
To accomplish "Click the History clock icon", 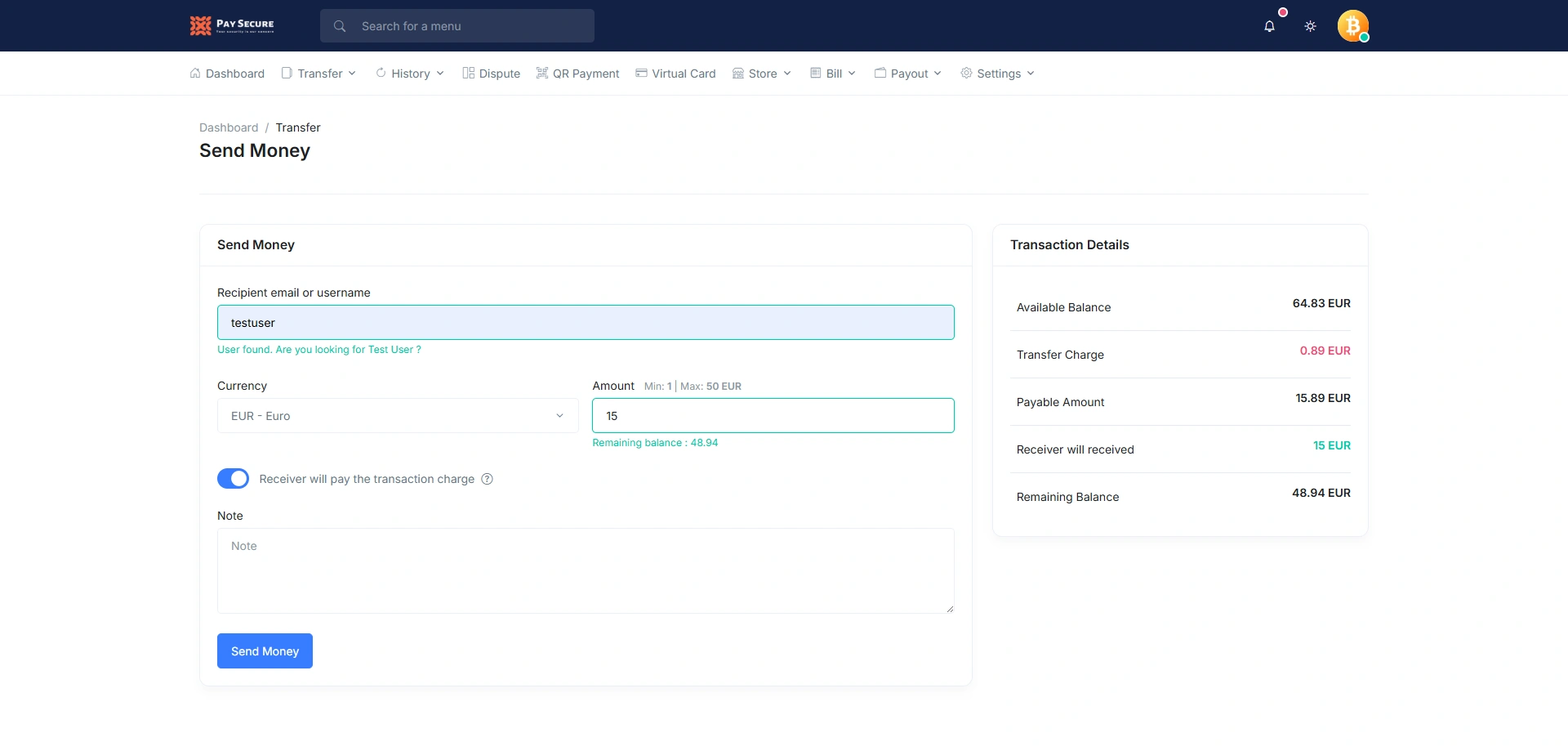I will tap(381, 73).
